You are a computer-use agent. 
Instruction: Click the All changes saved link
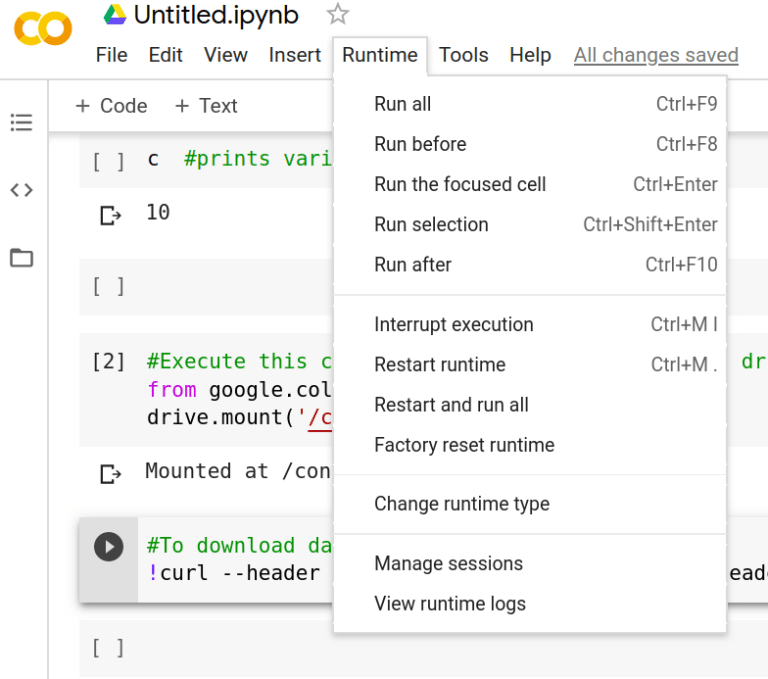pos(656,55)
